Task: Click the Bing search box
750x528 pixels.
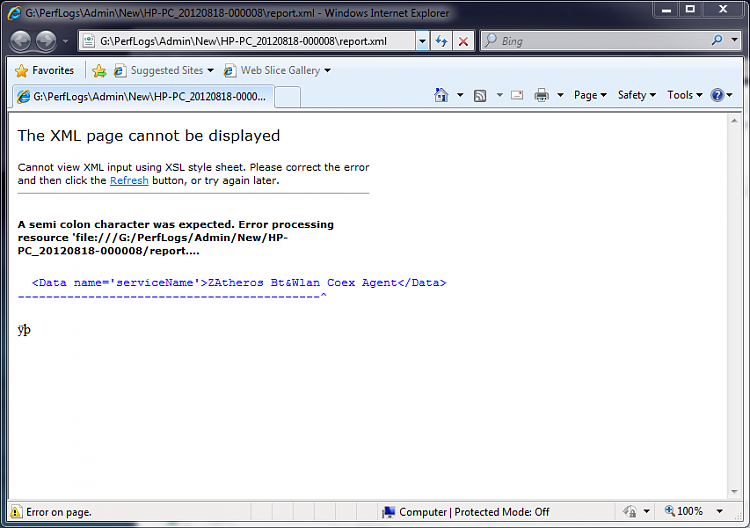Action: (x=596, y=41)
